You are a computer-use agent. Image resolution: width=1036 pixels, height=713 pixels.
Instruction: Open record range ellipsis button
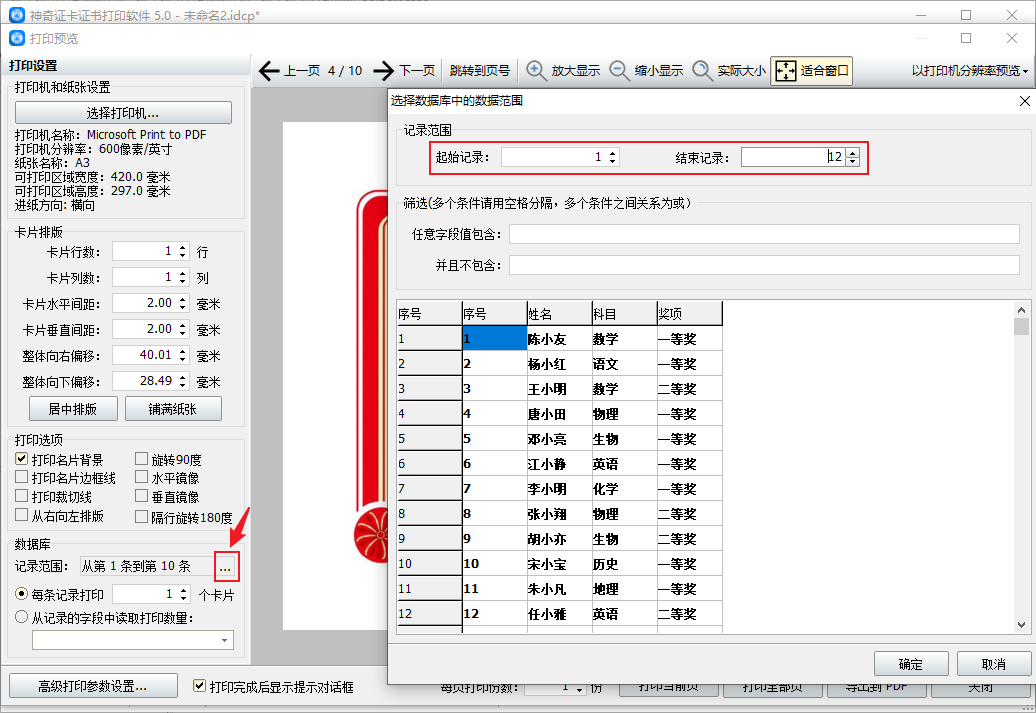tap(226, 567)
